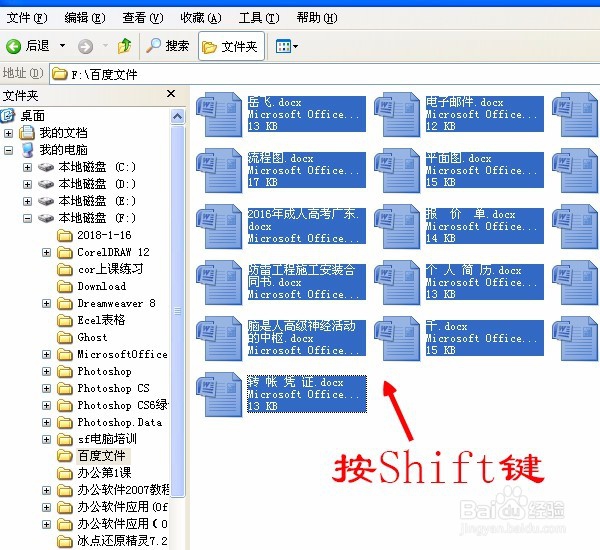Click the 报价单.docx Word file icon
Viewport: 600px width, 550px height.
point(397,227)
